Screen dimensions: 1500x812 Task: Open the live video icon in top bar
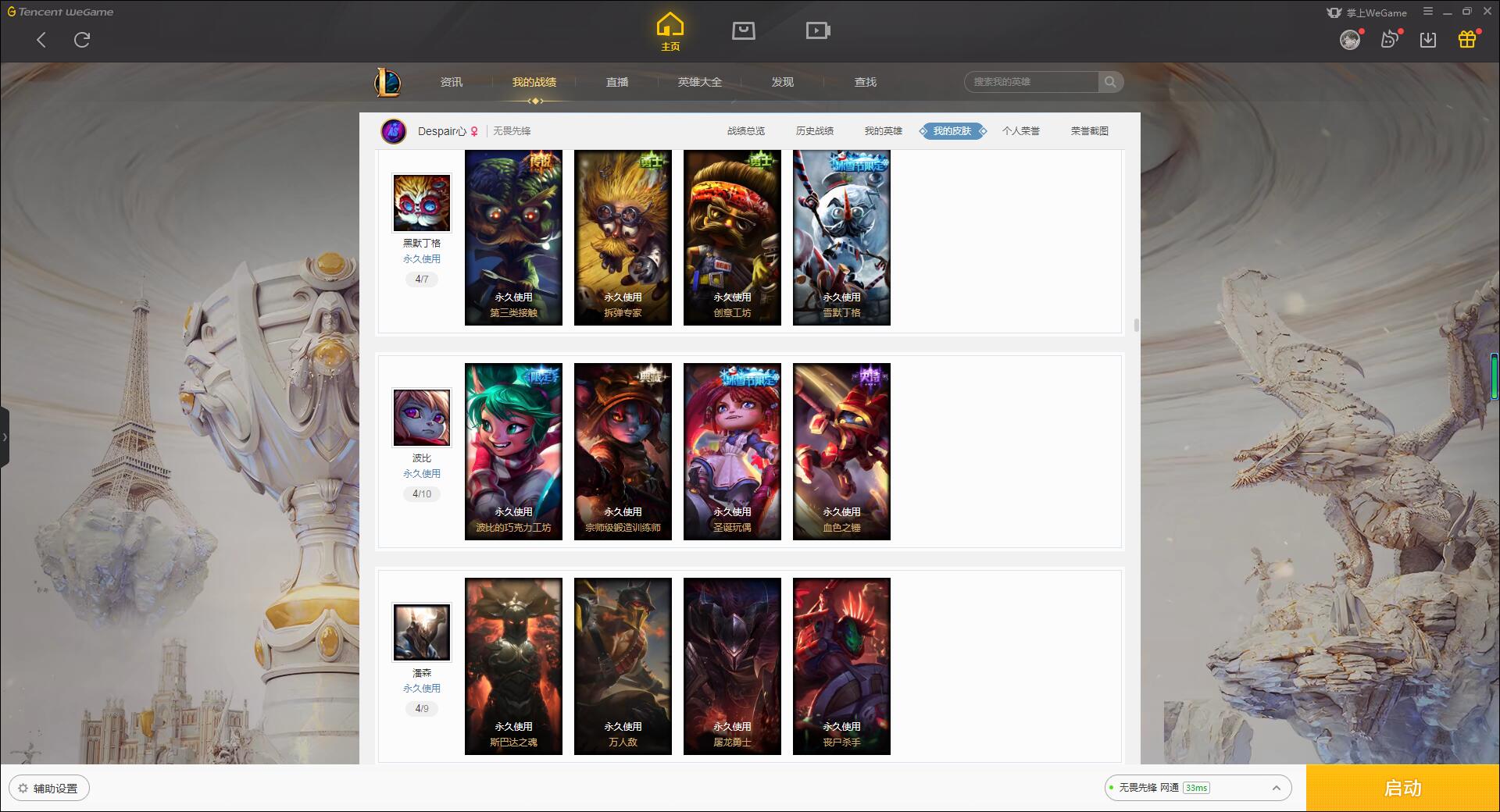[x=818, y=30]
